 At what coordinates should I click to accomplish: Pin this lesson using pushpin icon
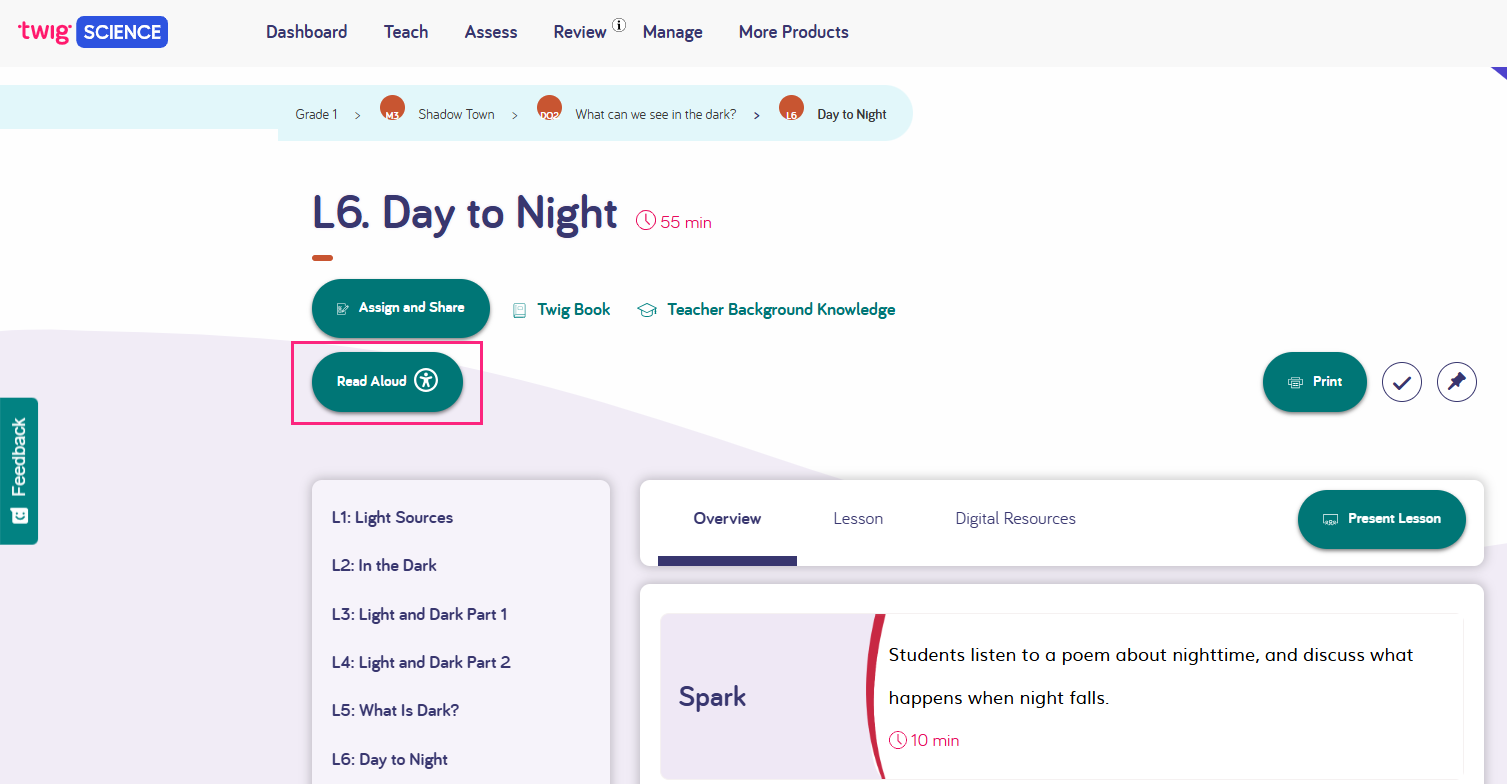click(1456, 382)
